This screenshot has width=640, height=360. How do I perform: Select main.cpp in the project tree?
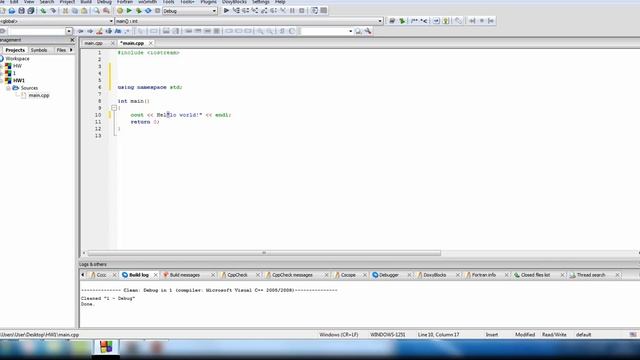(x=39, y=96)
